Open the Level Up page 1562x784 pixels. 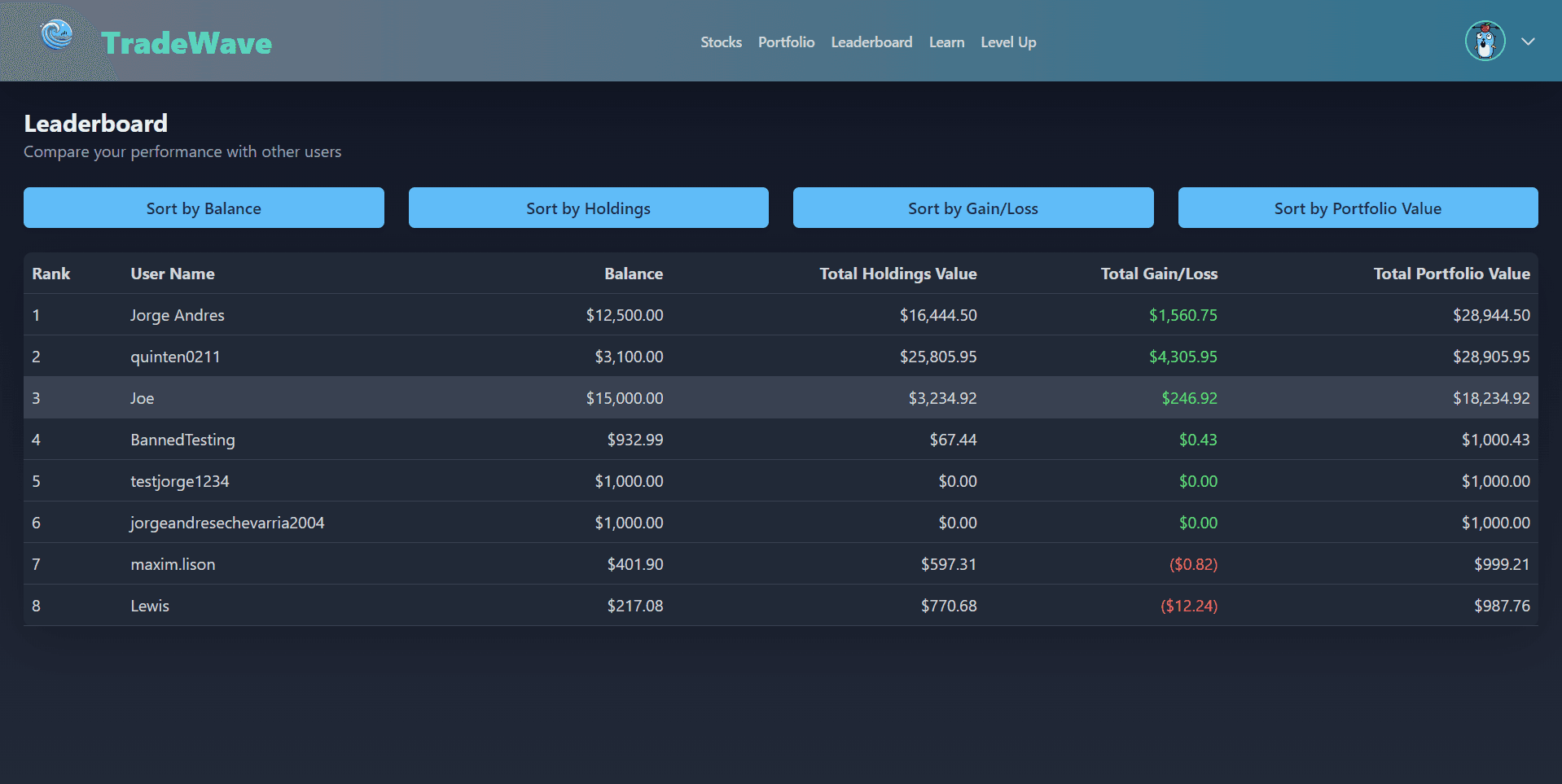point(1007,42)
